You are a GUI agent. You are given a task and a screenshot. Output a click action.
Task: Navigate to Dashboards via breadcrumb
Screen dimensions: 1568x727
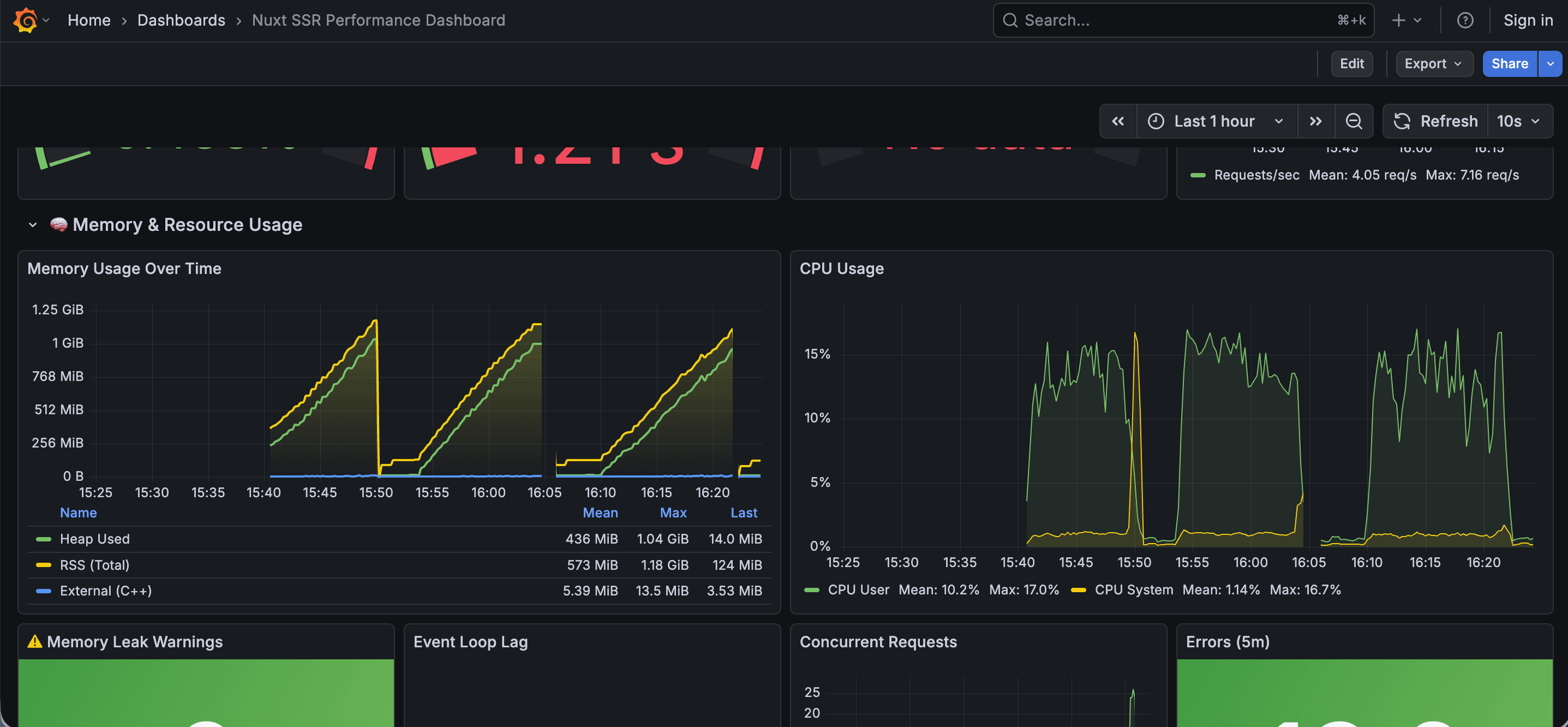pyautogui.click(x=181, y=20)
